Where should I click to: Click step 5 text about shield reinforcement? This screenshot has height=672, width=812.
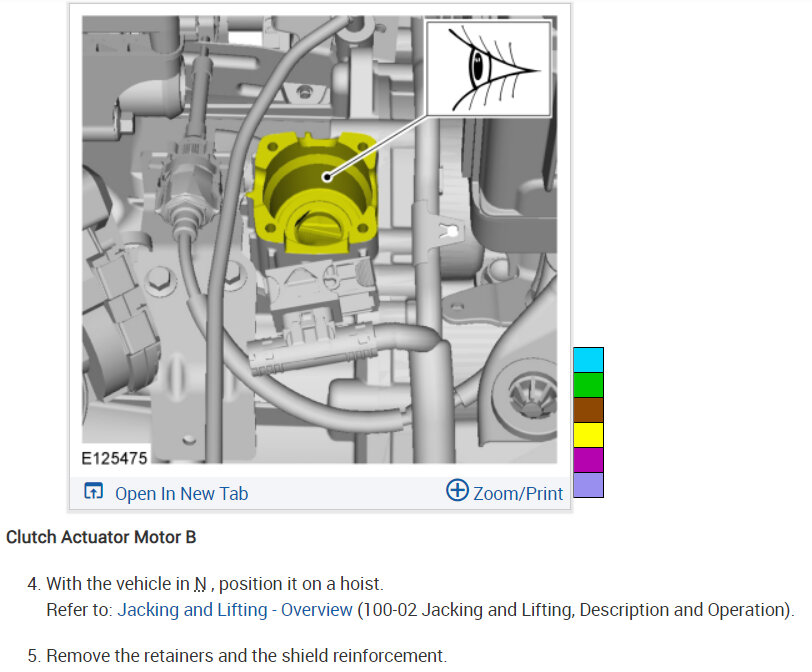[x=246, y=655]
